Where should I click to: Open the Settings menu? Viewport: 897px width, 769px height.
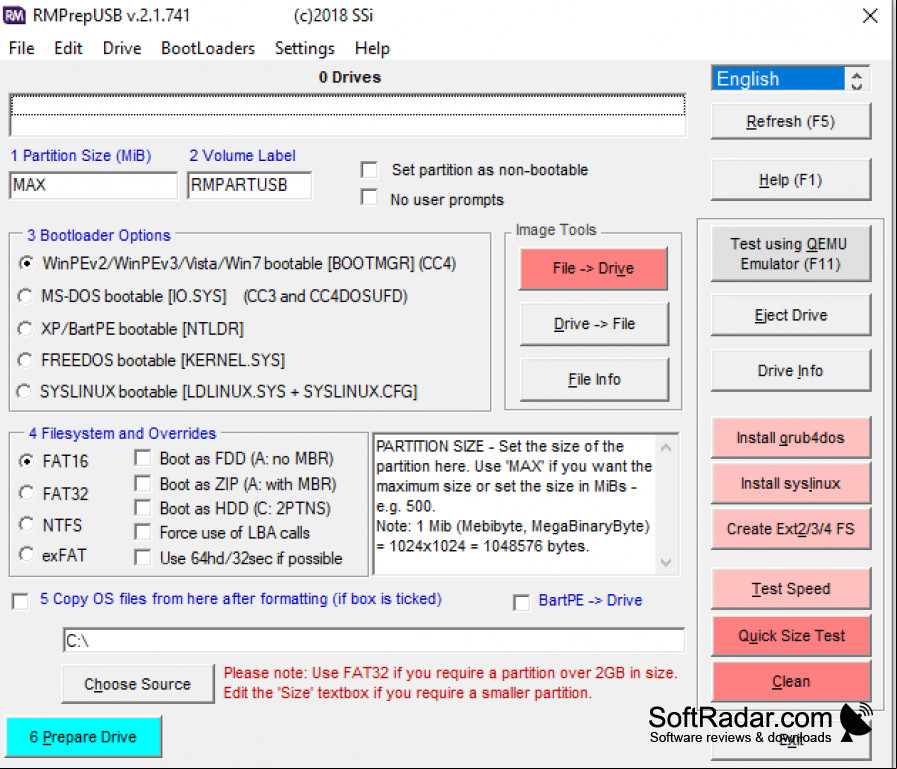[x=304, y=49]
